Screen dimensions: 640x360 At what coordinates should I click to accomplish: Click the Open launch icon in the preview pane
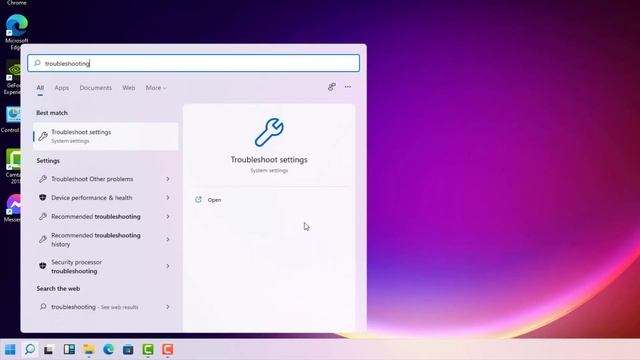click(x=198, y=200)
